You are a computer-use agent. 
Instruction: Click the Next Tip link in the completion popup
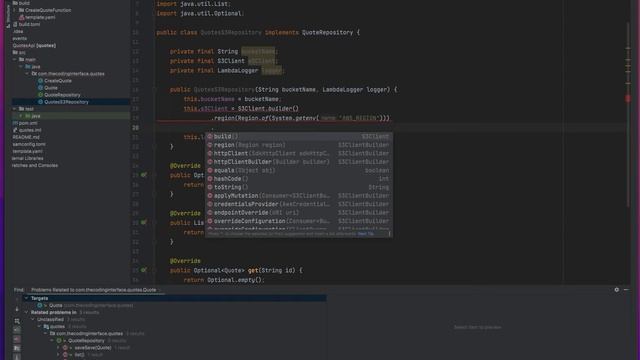[365, 234]
